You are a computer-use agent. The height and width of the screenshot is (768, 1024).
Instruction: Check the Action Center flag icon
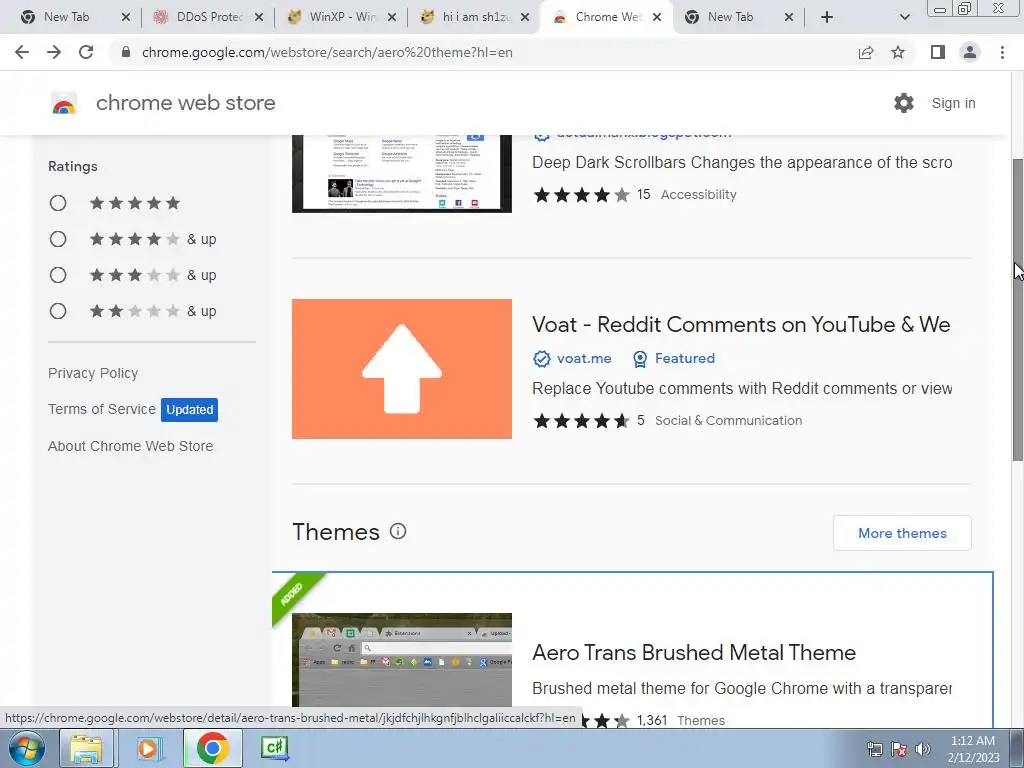pos(899,749)
